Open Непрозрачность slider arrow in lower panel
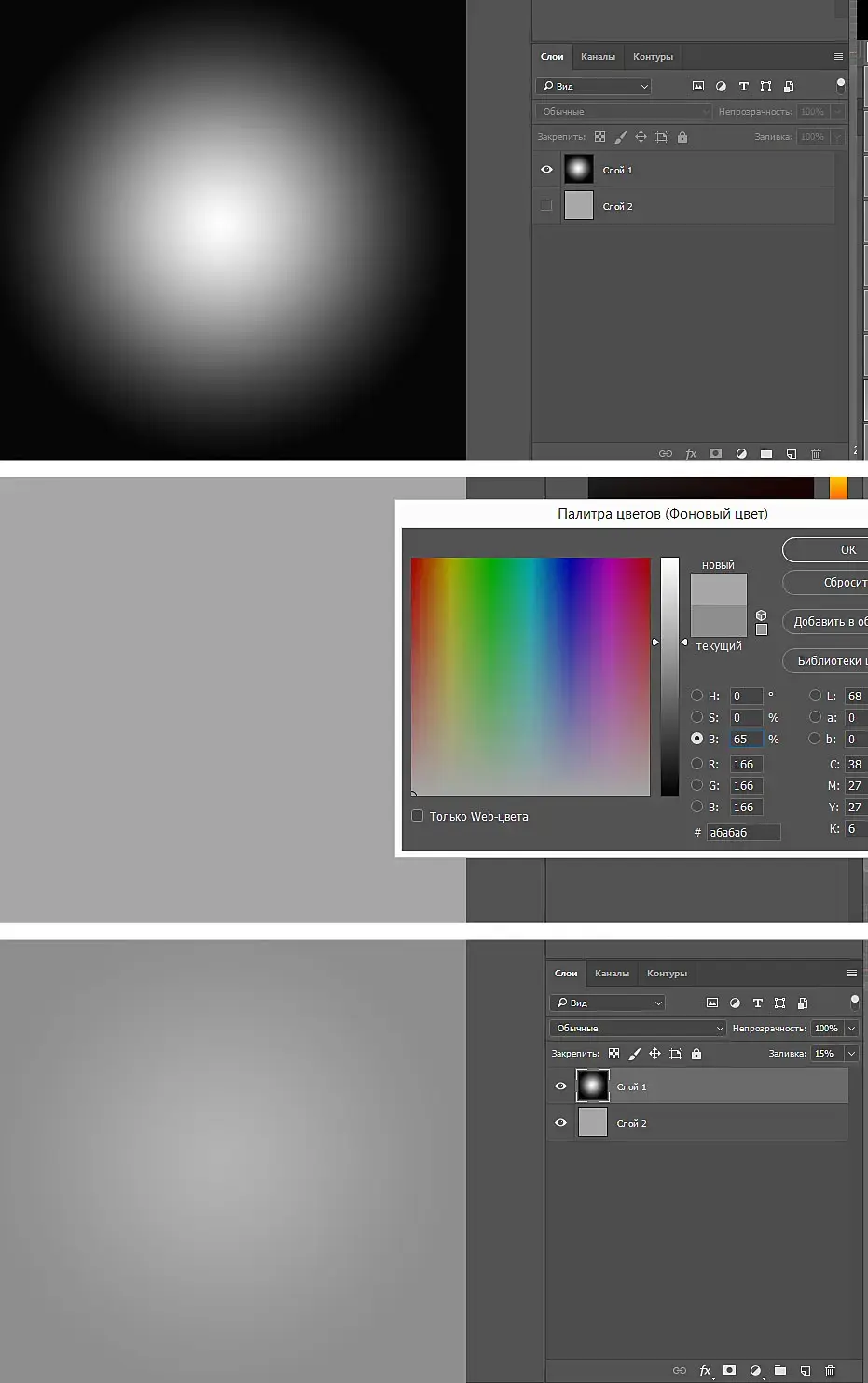 (x=851, y=1028)
